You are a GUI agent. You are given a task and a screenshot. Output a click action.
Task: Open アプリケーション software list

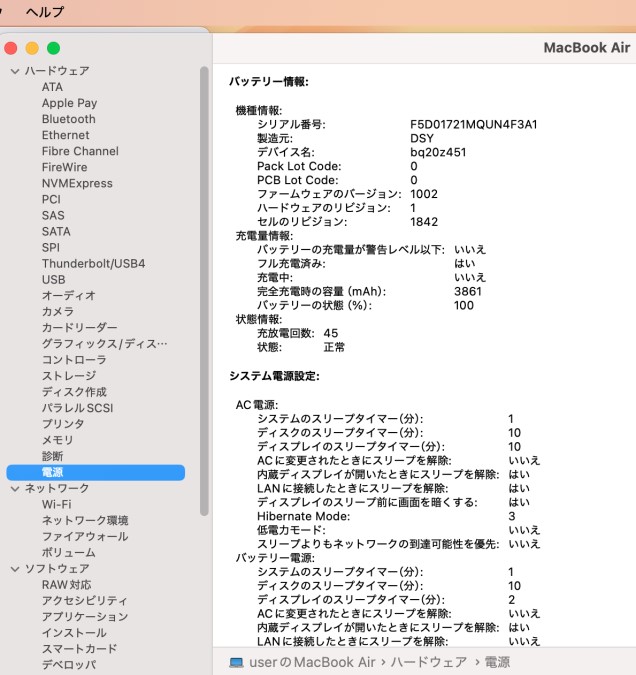tap(85, 617)
